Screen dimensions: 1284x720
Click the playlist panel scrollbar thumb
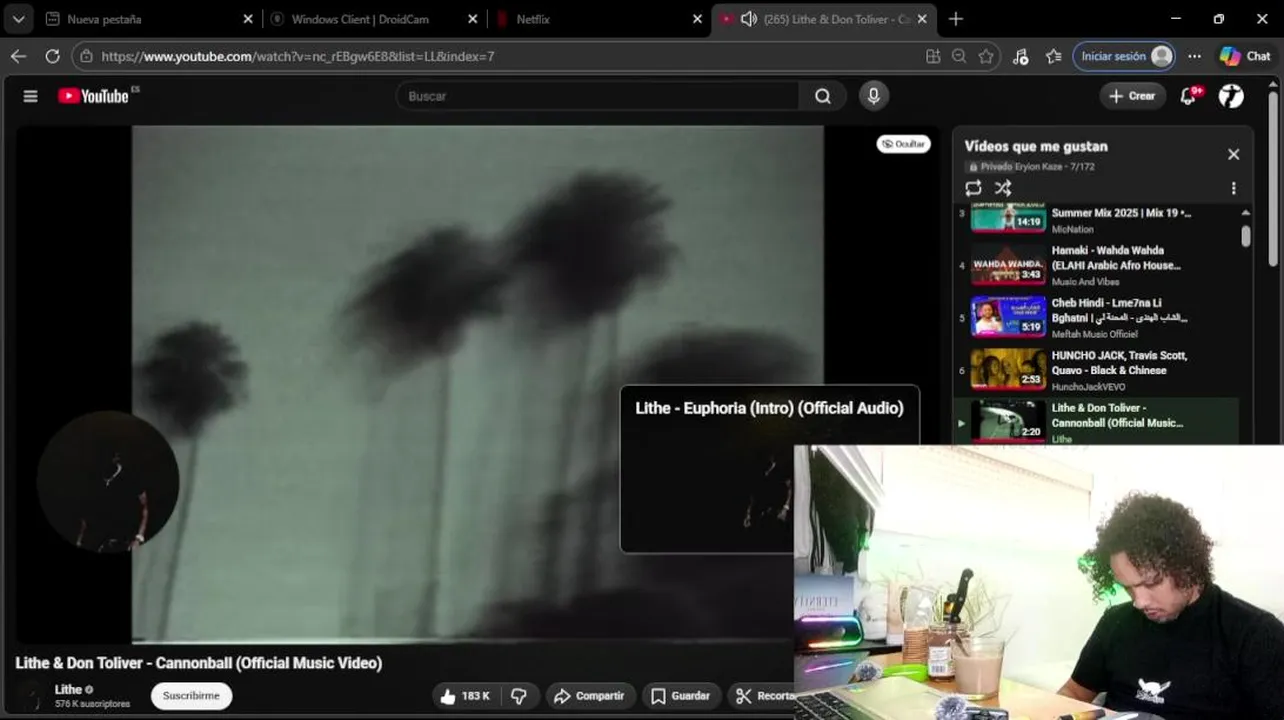pyautogui.click(x=1245, y=235)
